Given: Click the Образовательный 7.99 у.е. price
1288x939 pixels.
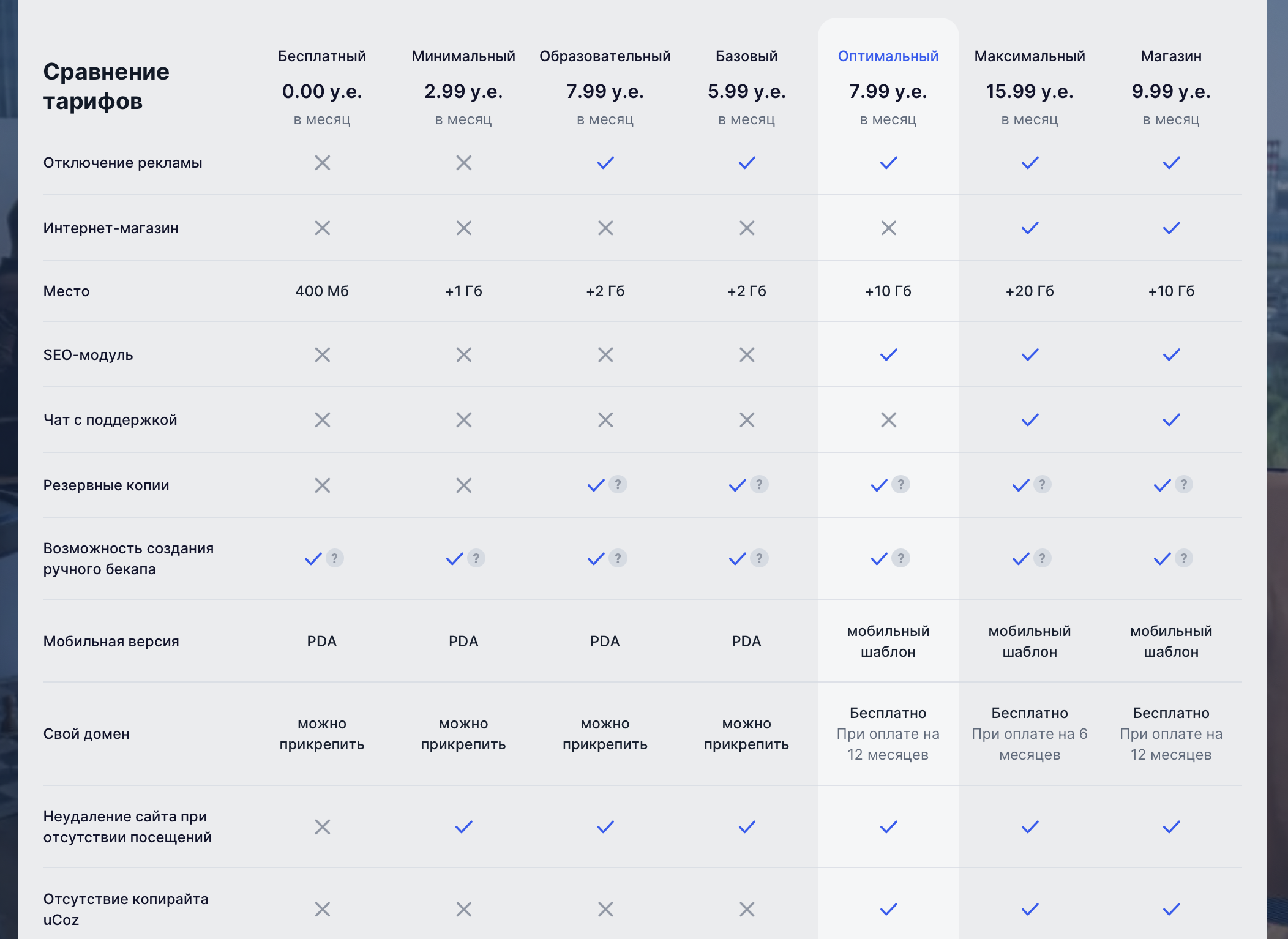Looking at the screenshot, I should (x=605, y=91).
